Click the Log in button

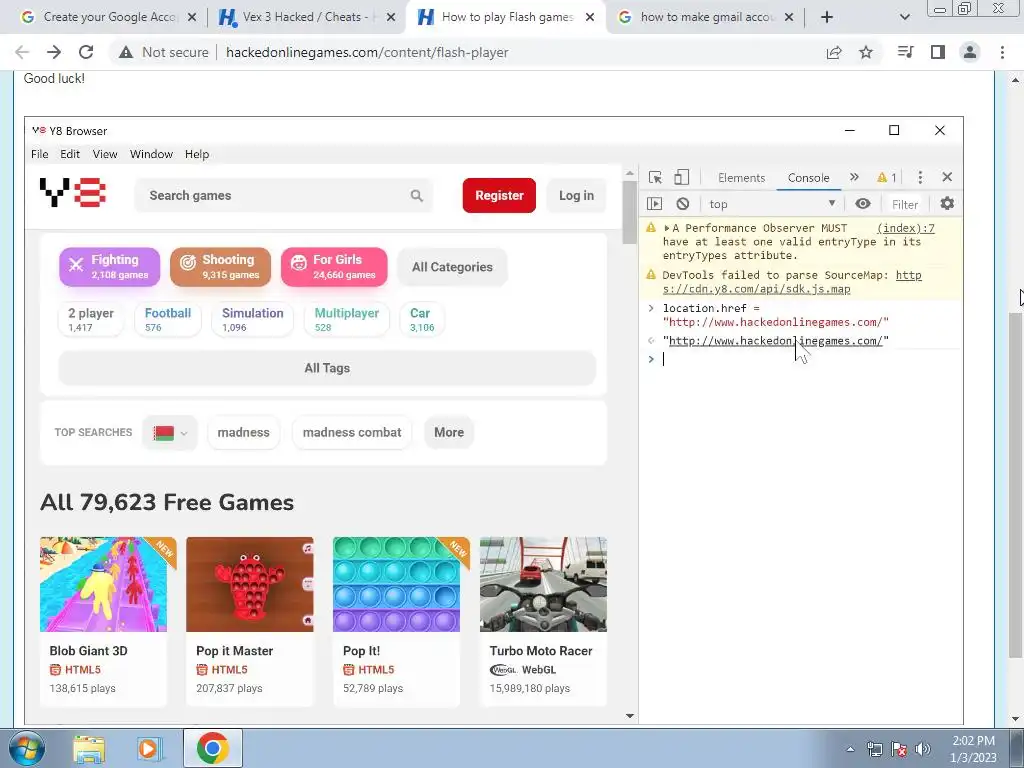click(576, 195)
